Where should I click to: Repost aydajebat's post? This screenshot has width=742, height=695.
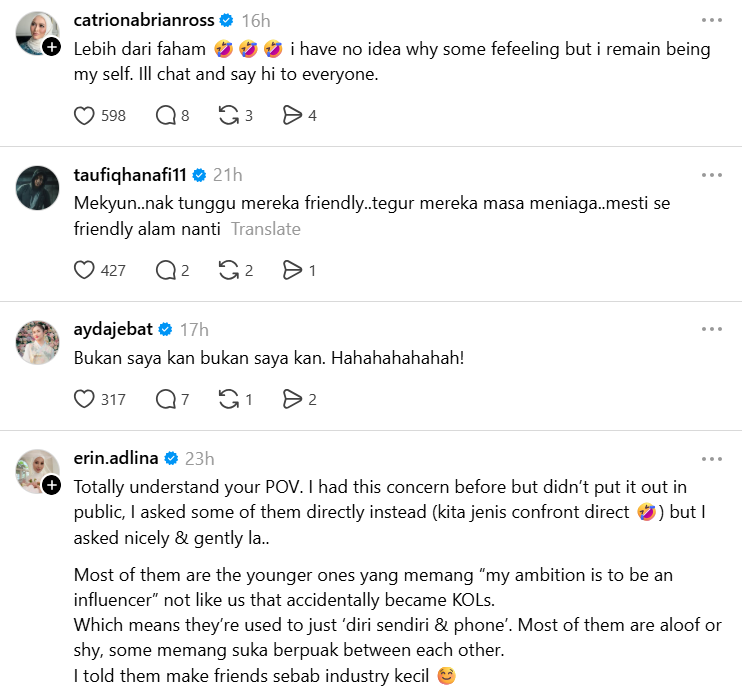tap(228, 400)
